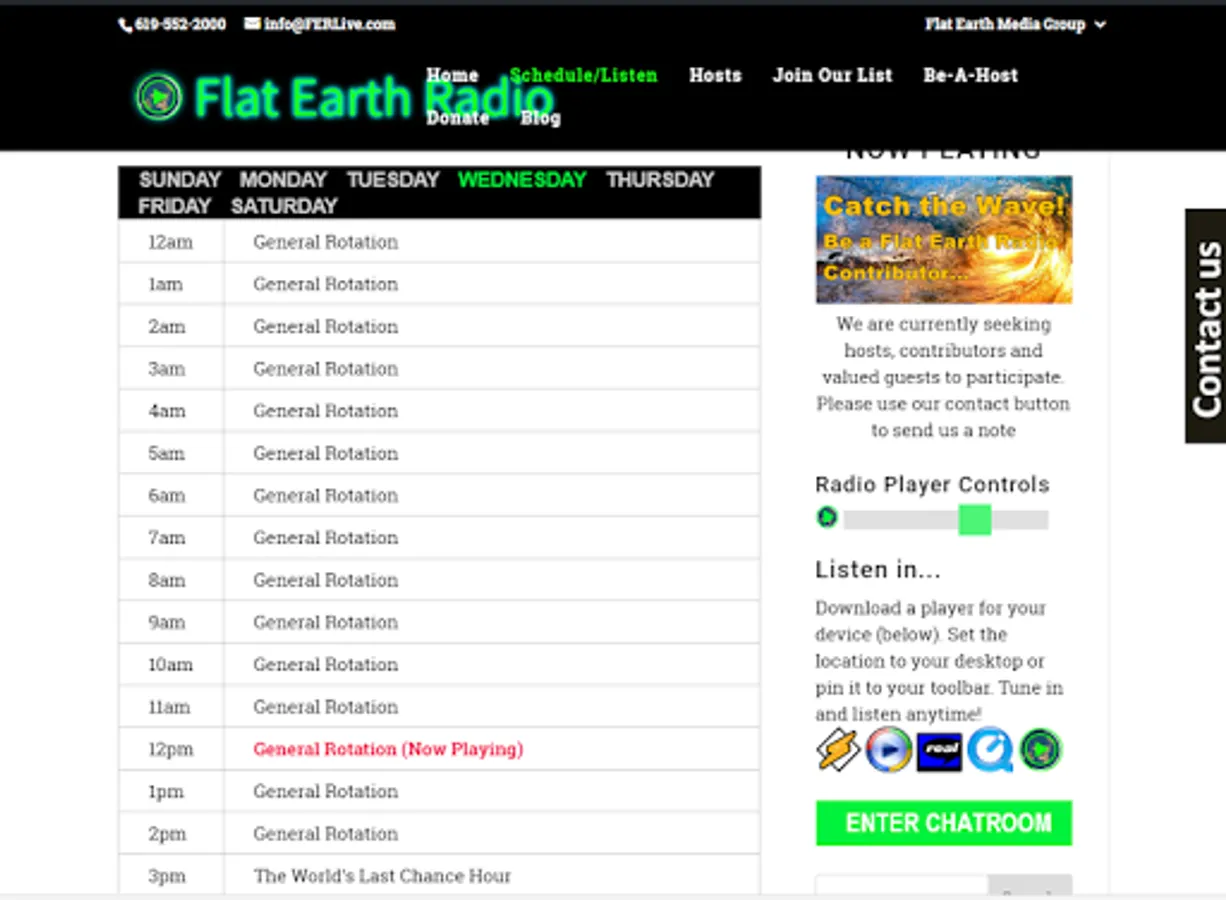Open the Winamp player download icon
Screen dimensions: 1226x900
[x=838, y=749]
